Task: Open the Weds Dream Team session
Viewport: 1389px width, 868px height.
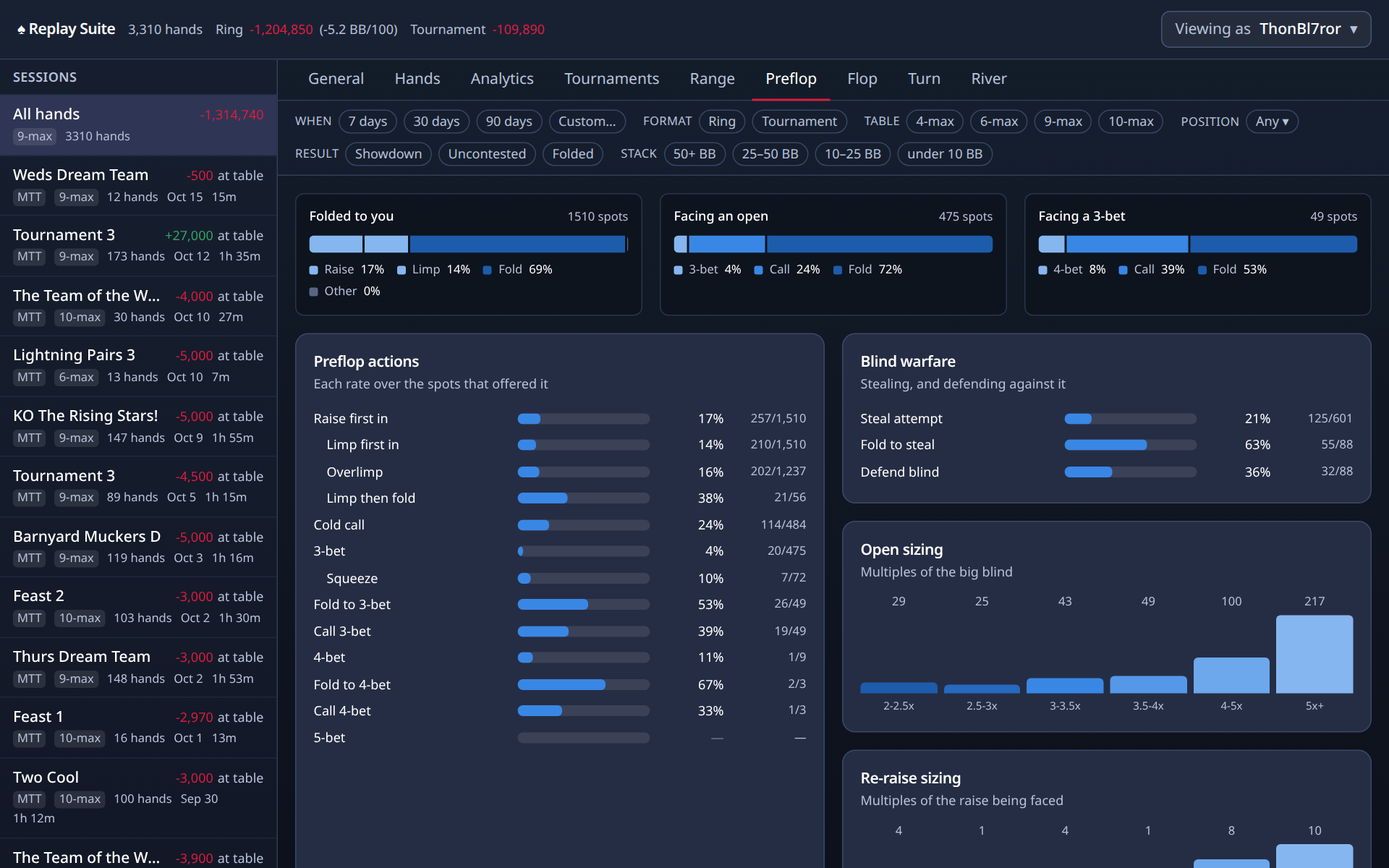Action: (138, 186)
